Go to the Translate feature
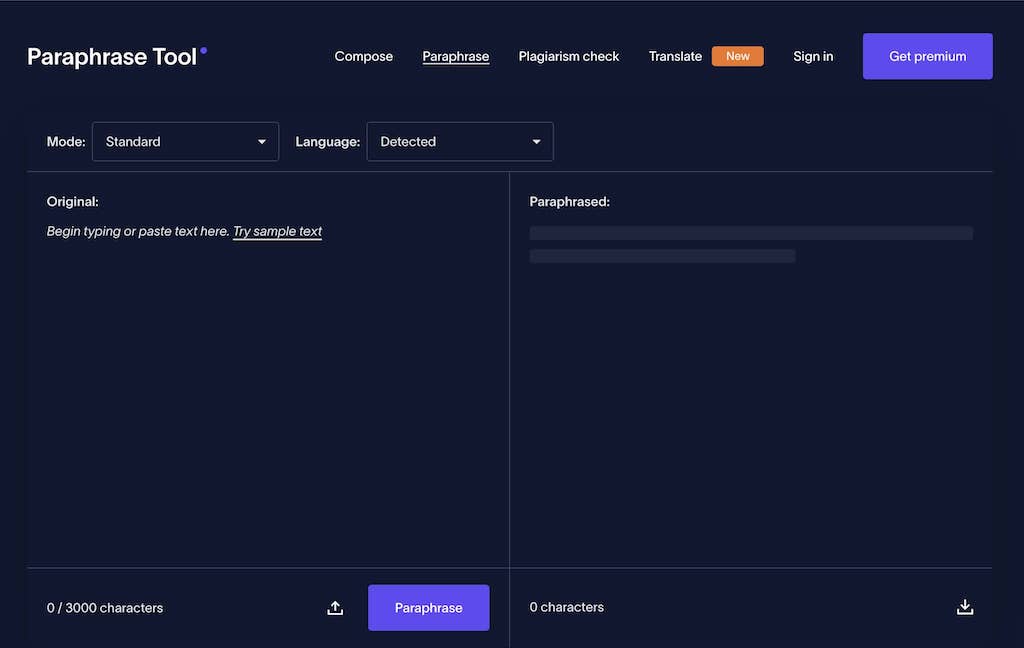1024x648 pixels. [x=675, y=56]
